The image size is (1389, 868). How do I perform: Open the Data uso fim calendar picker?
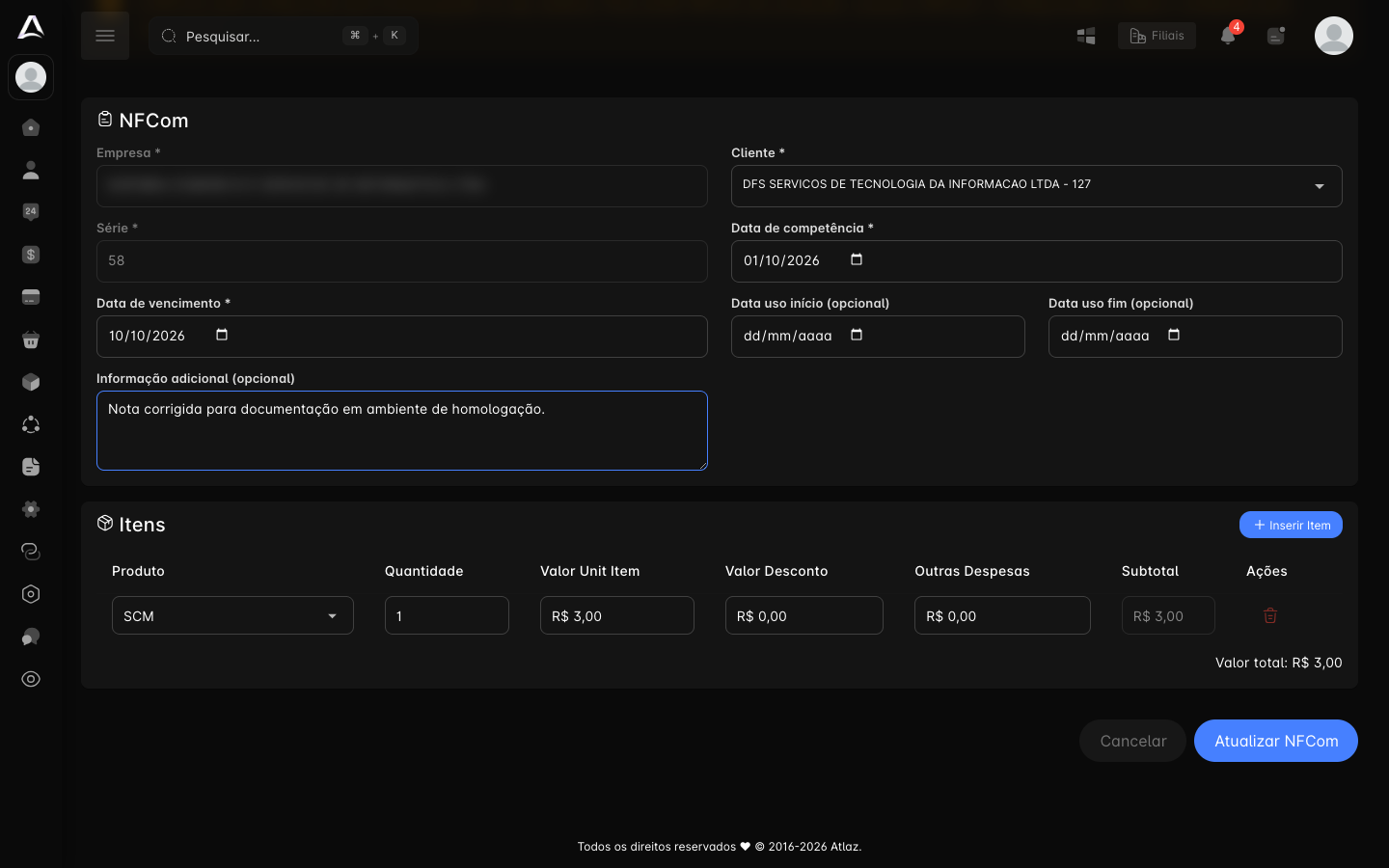click(x=1174, y=335)
